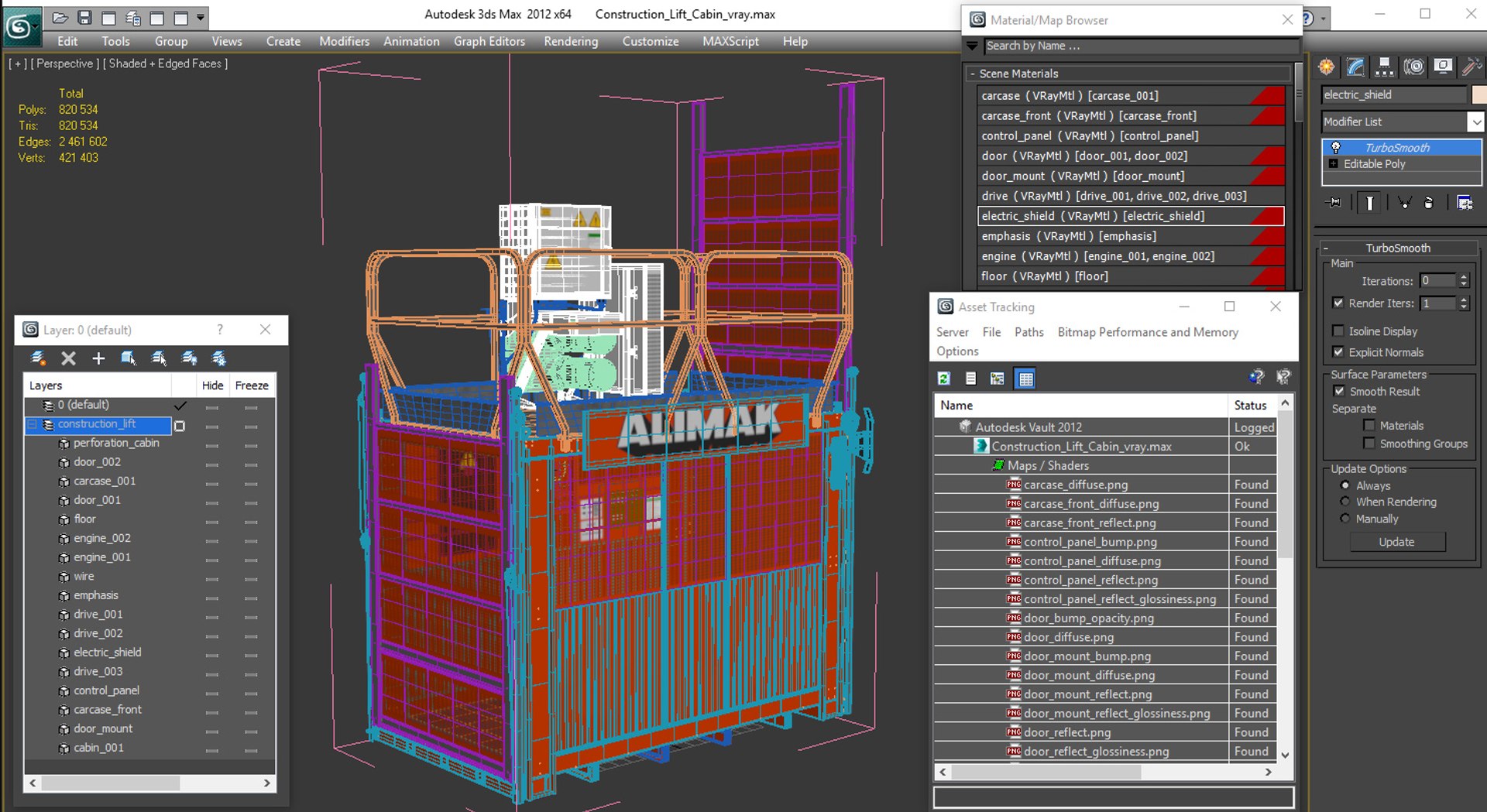1487x812 pixels.
Task: Open the Graph Editors menu
Action: [x=489, y=41]
